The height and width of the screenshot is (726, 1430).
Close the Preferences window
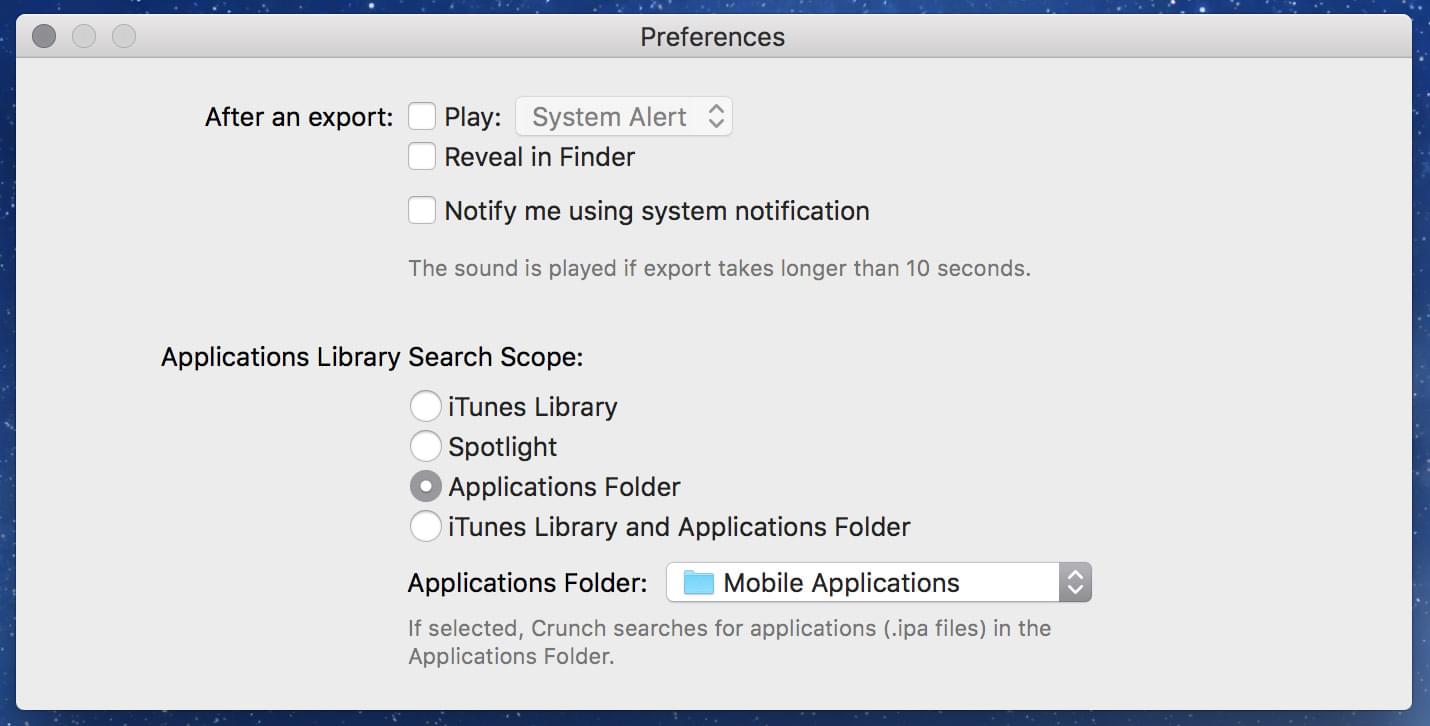[x=44, y=37]
